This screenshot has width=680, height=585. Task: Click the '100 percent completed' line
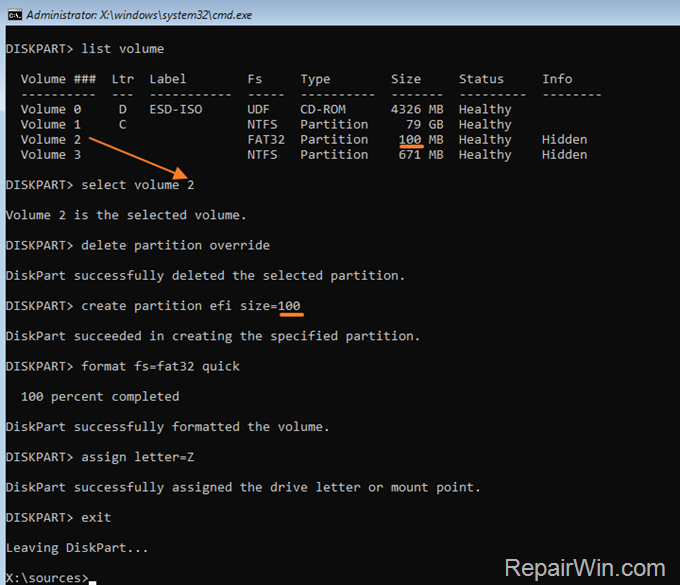coord(100,397)
